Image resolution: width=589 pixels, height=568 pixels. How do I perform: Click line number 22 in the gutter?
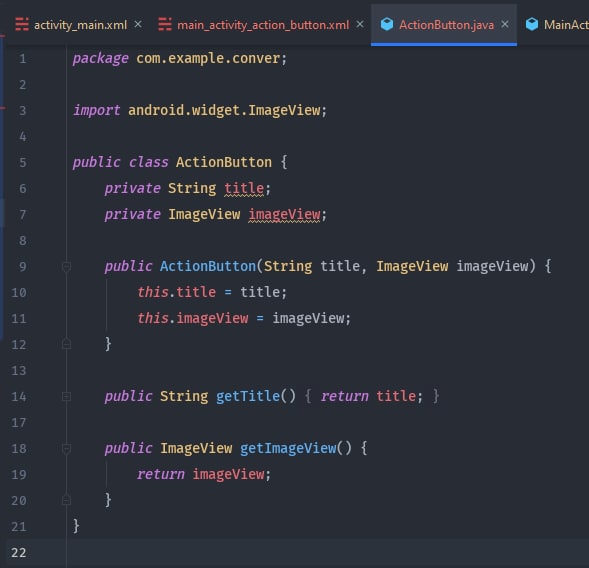coord(19,553)
